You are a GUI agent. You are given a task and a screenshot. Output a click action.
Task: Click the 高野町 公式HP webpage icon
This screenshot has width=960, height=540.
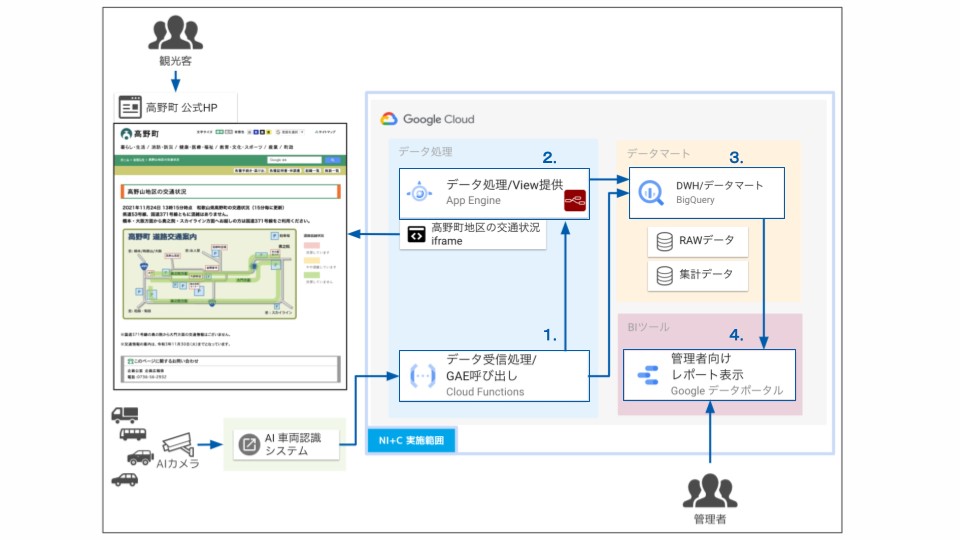click(x=130, y=107)
